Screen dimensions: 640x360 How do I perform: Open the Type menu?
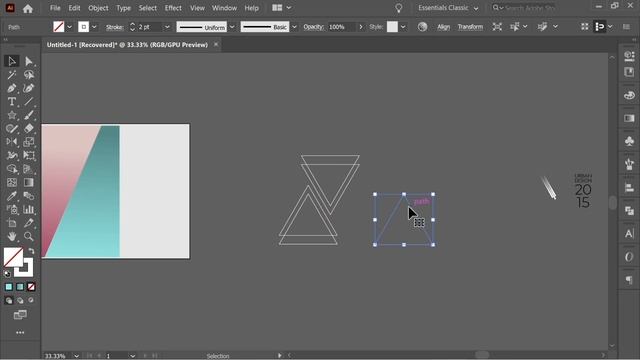[x=123, y=8]
